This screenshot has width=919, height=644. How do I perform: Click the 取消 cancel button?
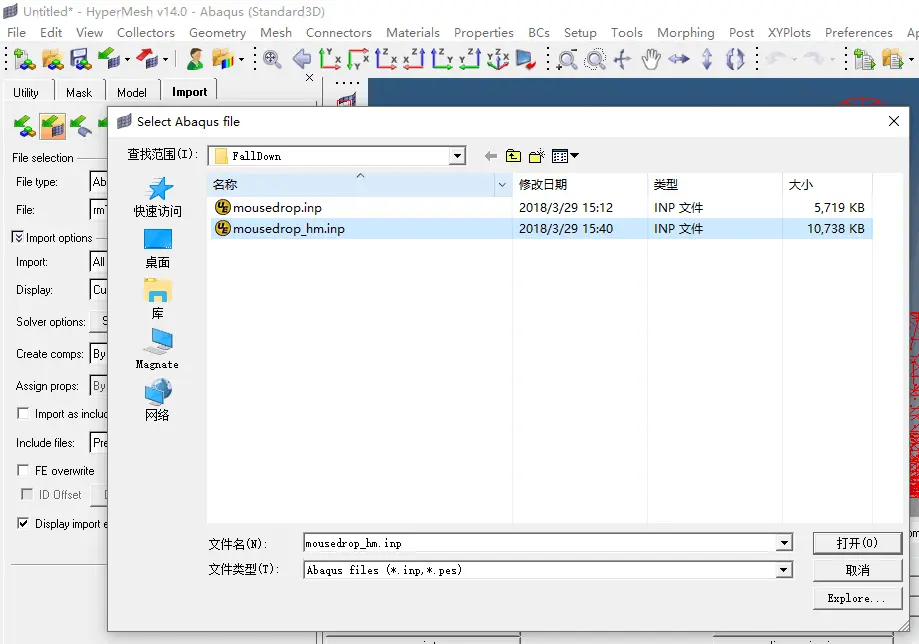pyautogui.click(x=857, y=570)
